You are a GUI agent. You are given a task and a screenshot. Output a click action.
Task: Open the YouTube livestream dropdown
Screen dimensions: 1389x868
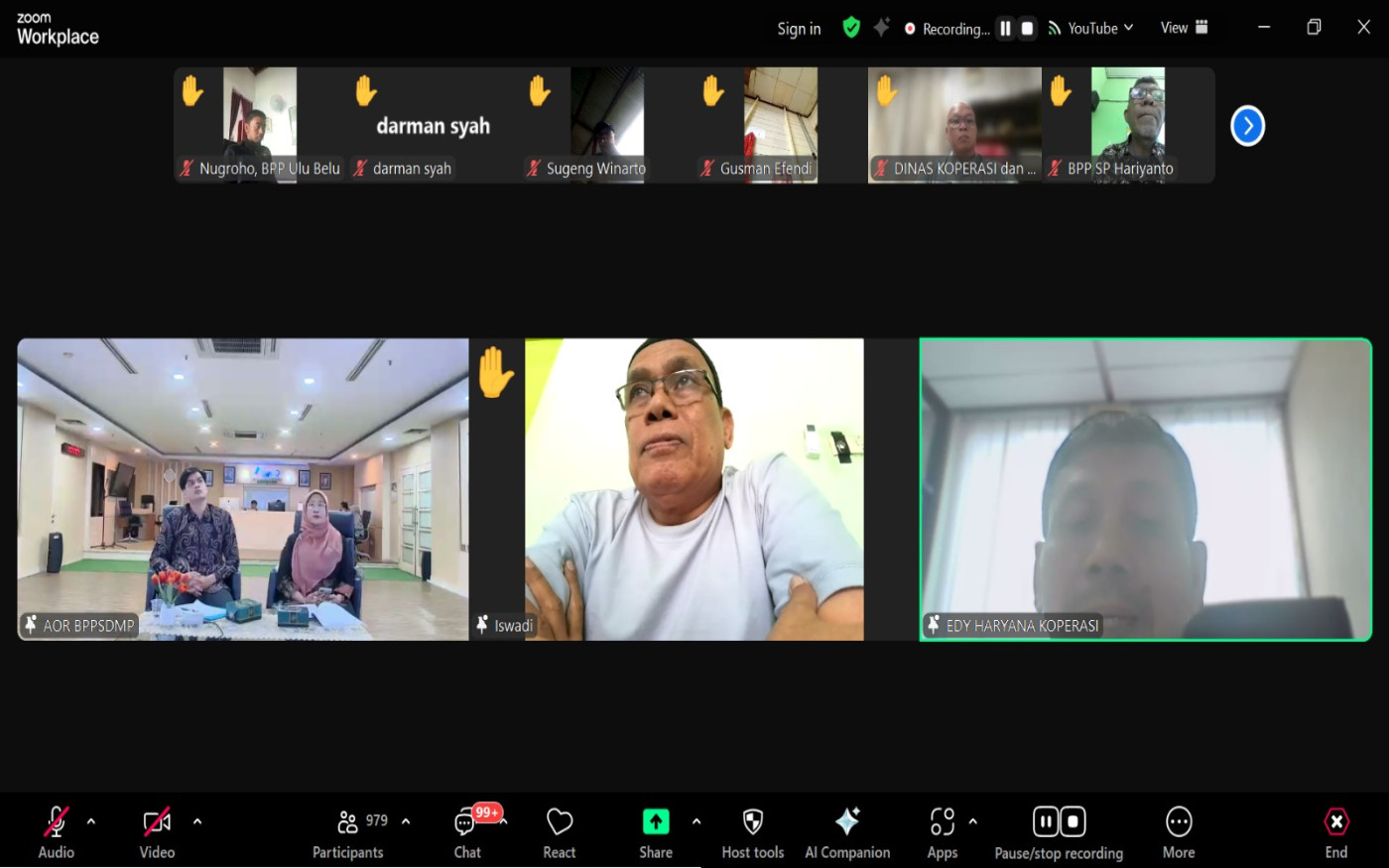tap(1091, 29)
